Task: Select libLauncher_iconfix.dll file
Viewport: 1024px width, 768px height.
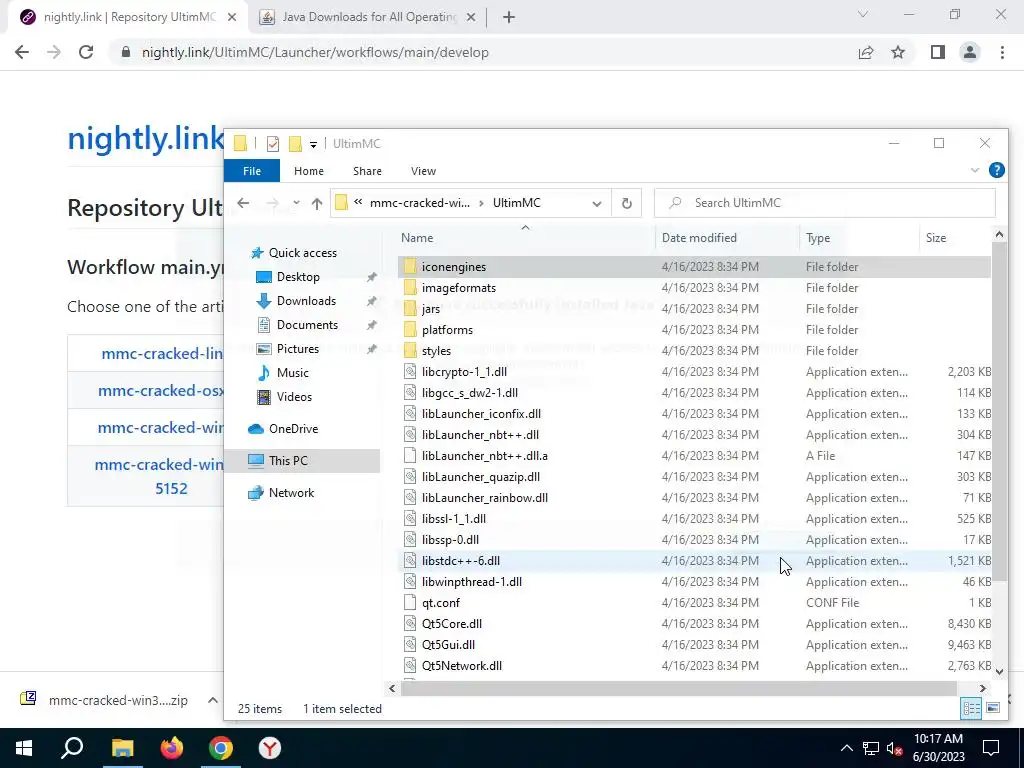Action: click(694, 414)
